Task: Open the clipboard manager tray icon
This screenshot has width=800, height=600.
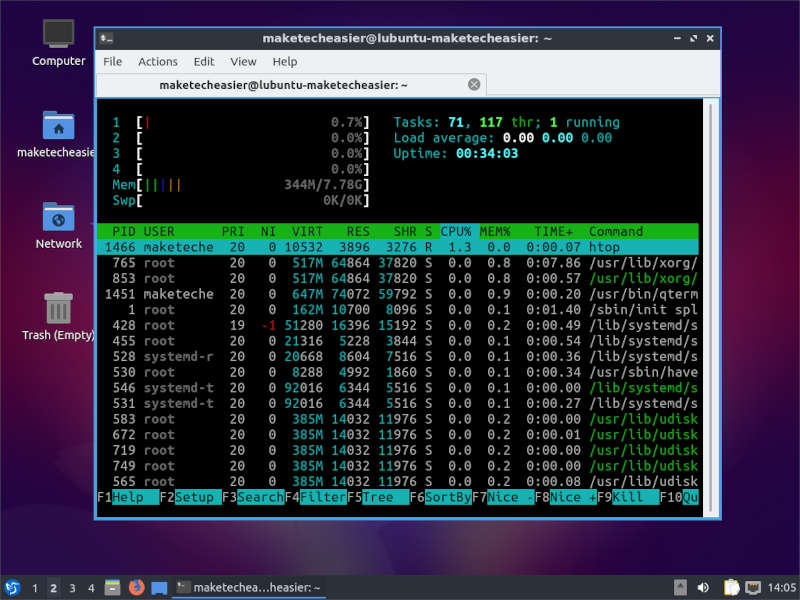Action: coord(733,587)
